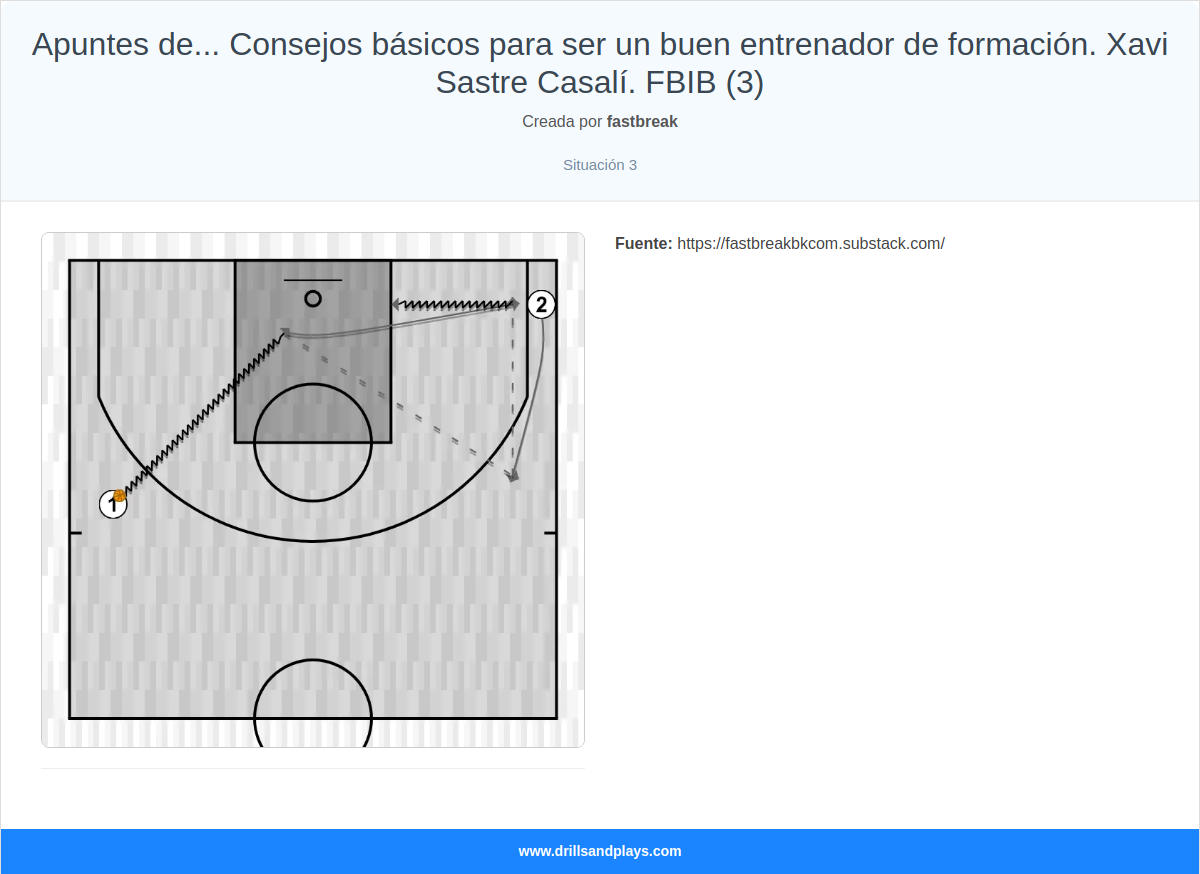Click the page title heading
The height and width of the screenshot is (874, 1200).
[x=600, y=63]
